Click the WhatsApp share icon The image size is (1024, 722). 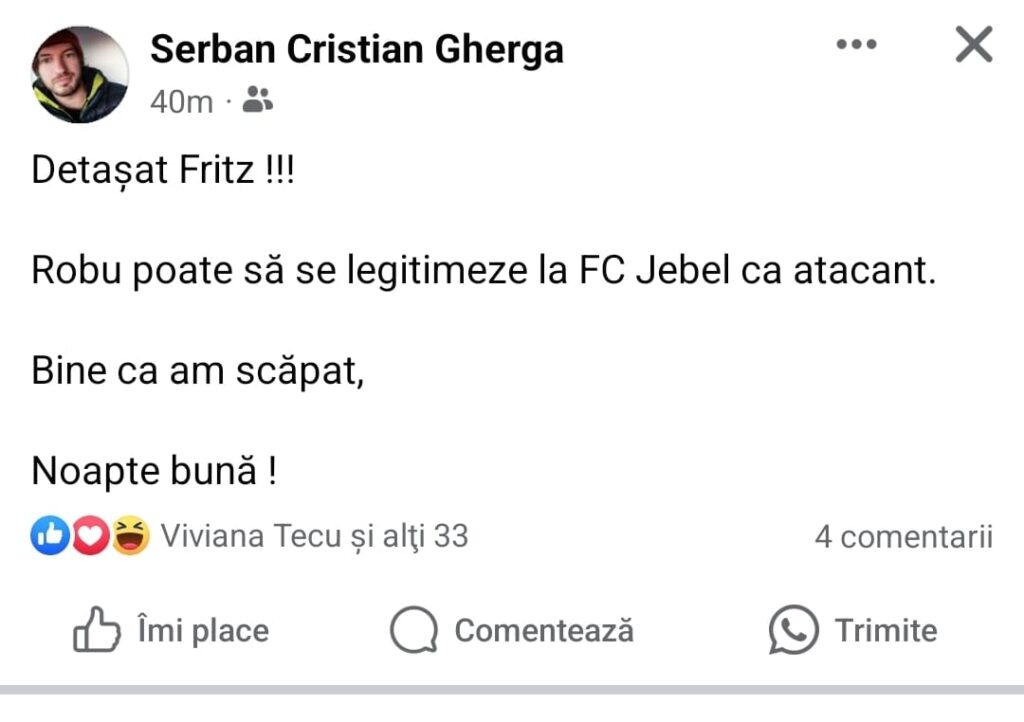pos(793,631)
